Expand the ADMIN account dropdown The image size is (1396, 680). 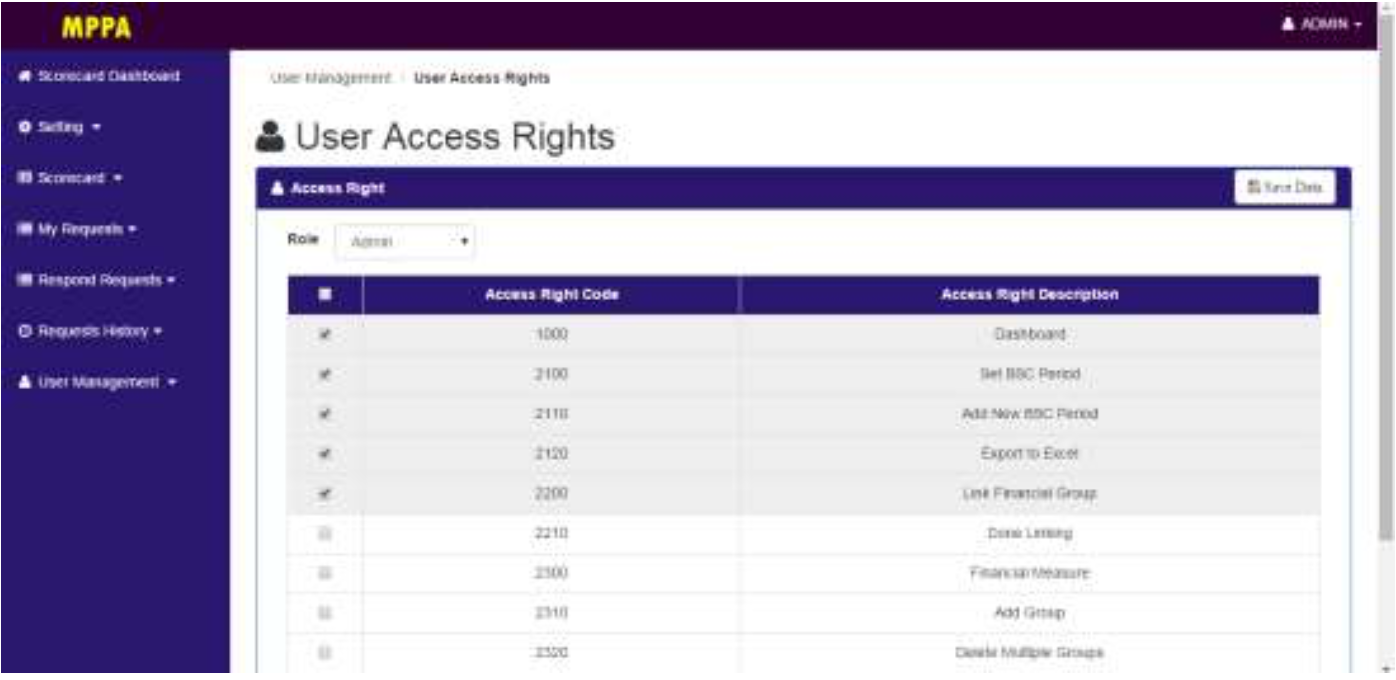tap(1323, 24)
